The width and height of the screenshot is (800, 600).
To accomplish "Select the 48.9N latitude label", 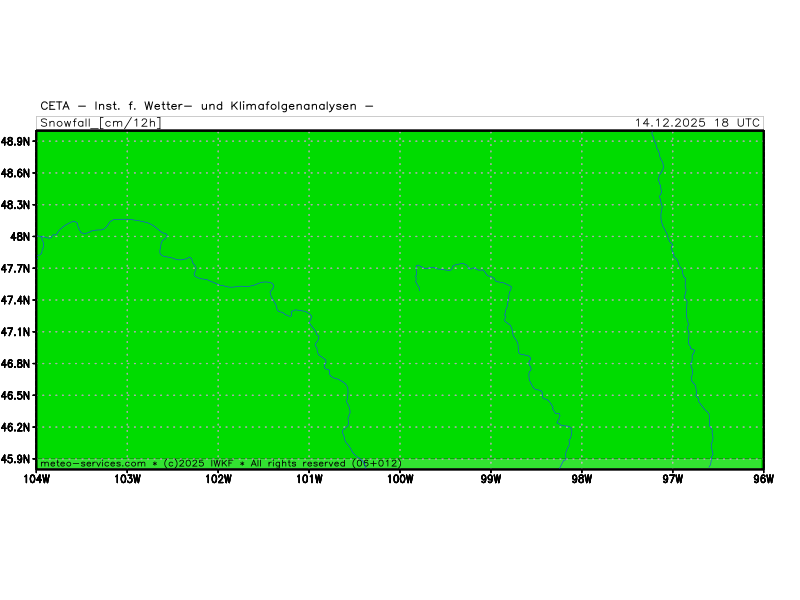I will tap(16, 142).
